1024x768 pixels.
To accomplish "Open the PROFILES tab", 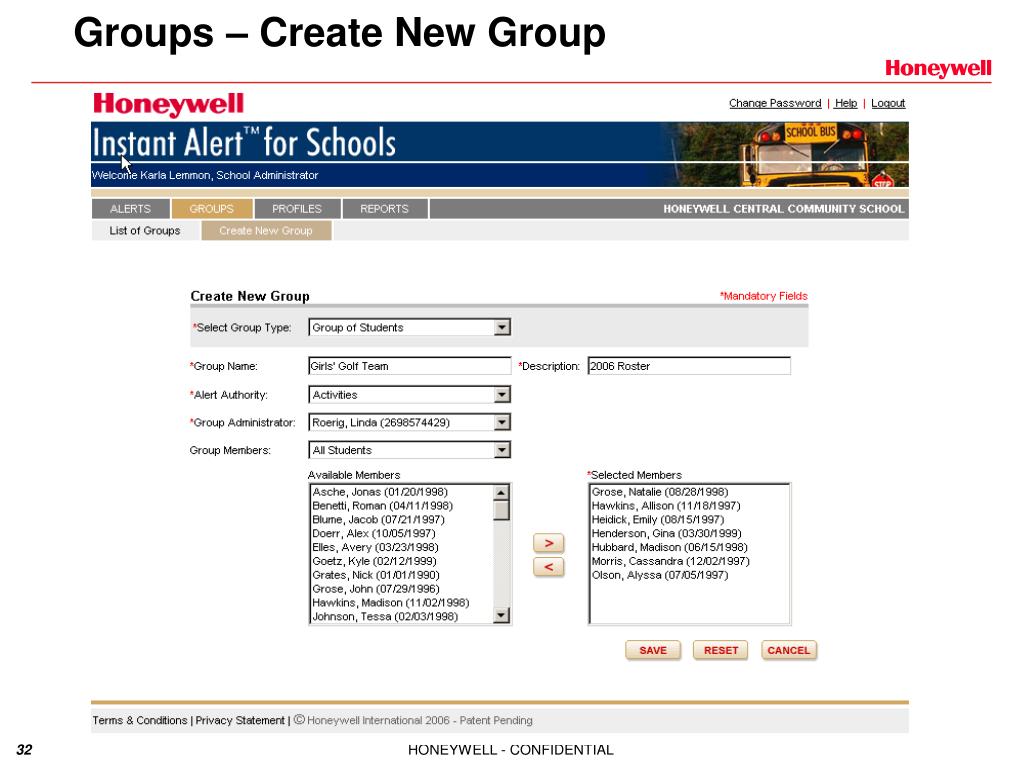I will pyautogui.click(x=297, y=209).
